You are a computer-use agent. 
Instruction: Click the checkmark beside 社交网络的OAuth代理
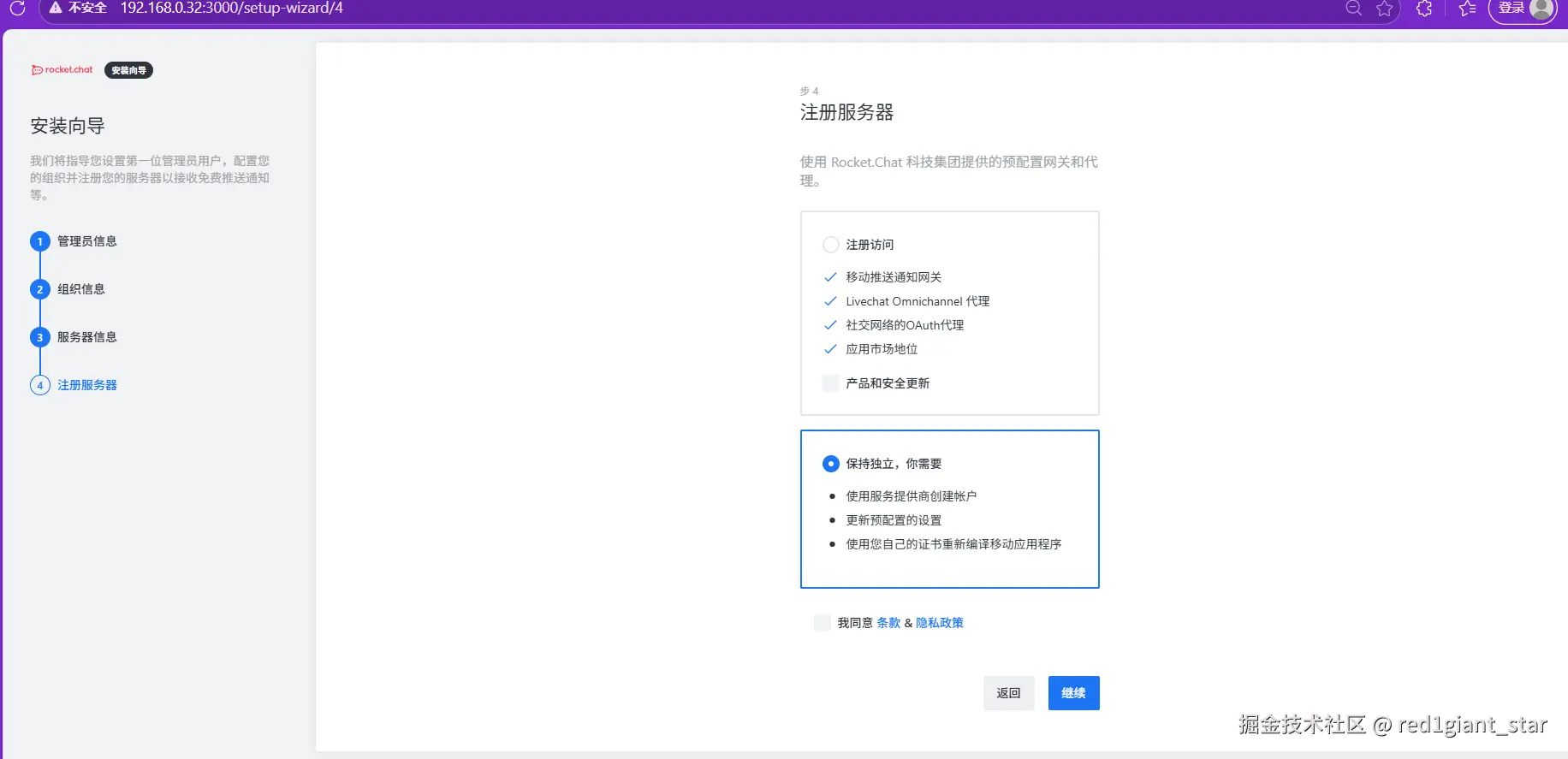[x=829, y=325]
